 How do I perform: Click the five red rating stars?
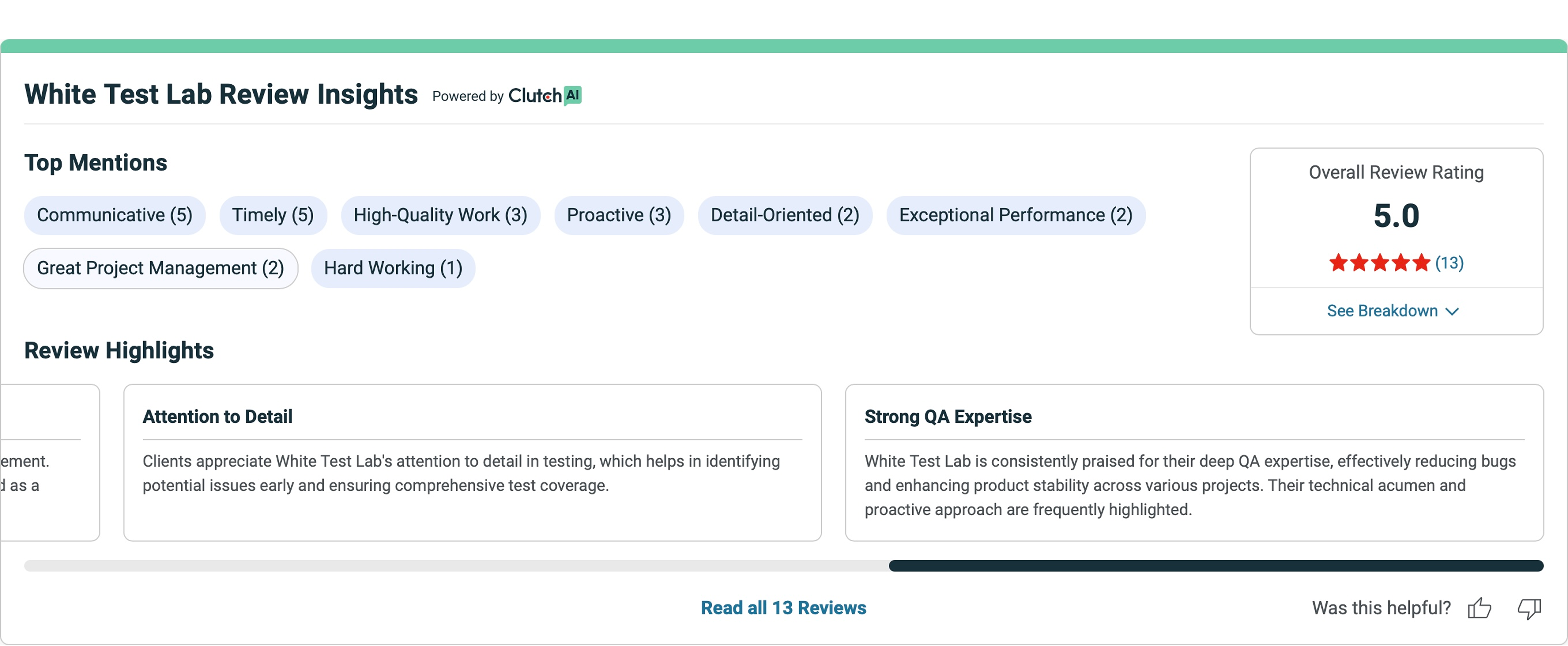click(x=1379, y=263)
